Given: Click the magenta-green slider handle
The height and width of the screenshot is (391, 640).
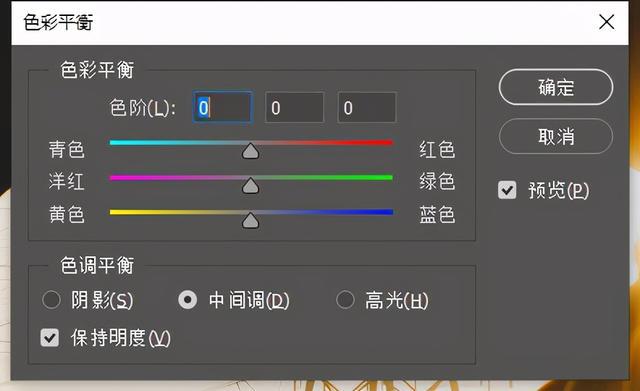Looking at the screenshot, I should [250, 186].
